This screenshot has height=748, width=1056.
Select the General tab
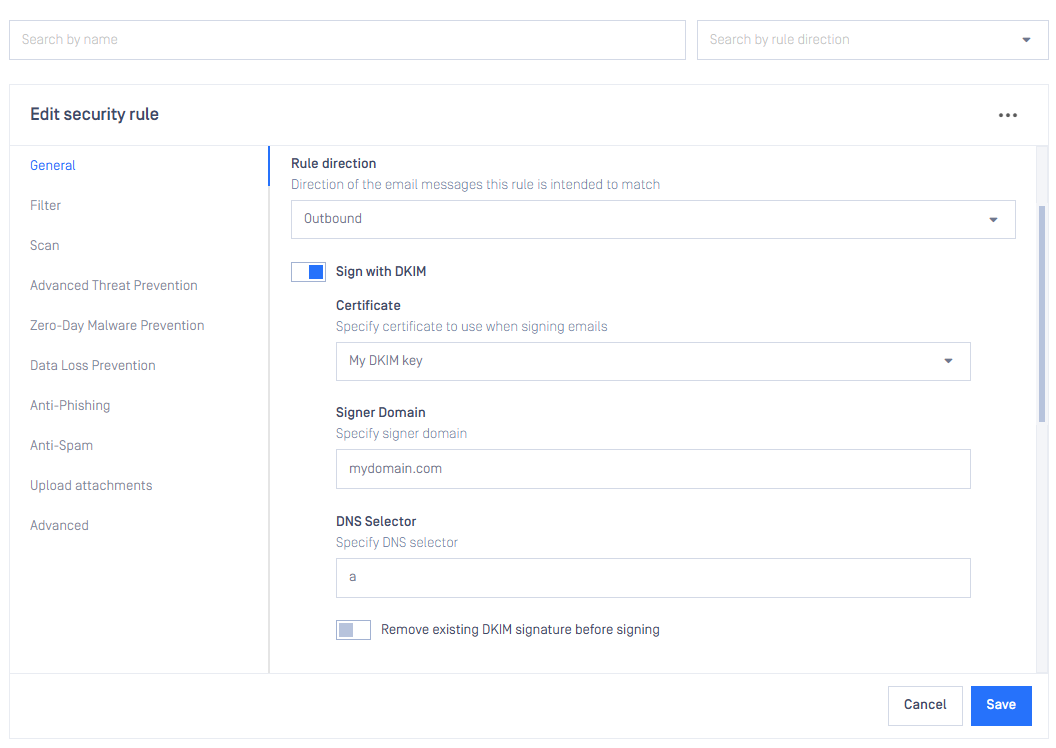click(x=53, y=166)
